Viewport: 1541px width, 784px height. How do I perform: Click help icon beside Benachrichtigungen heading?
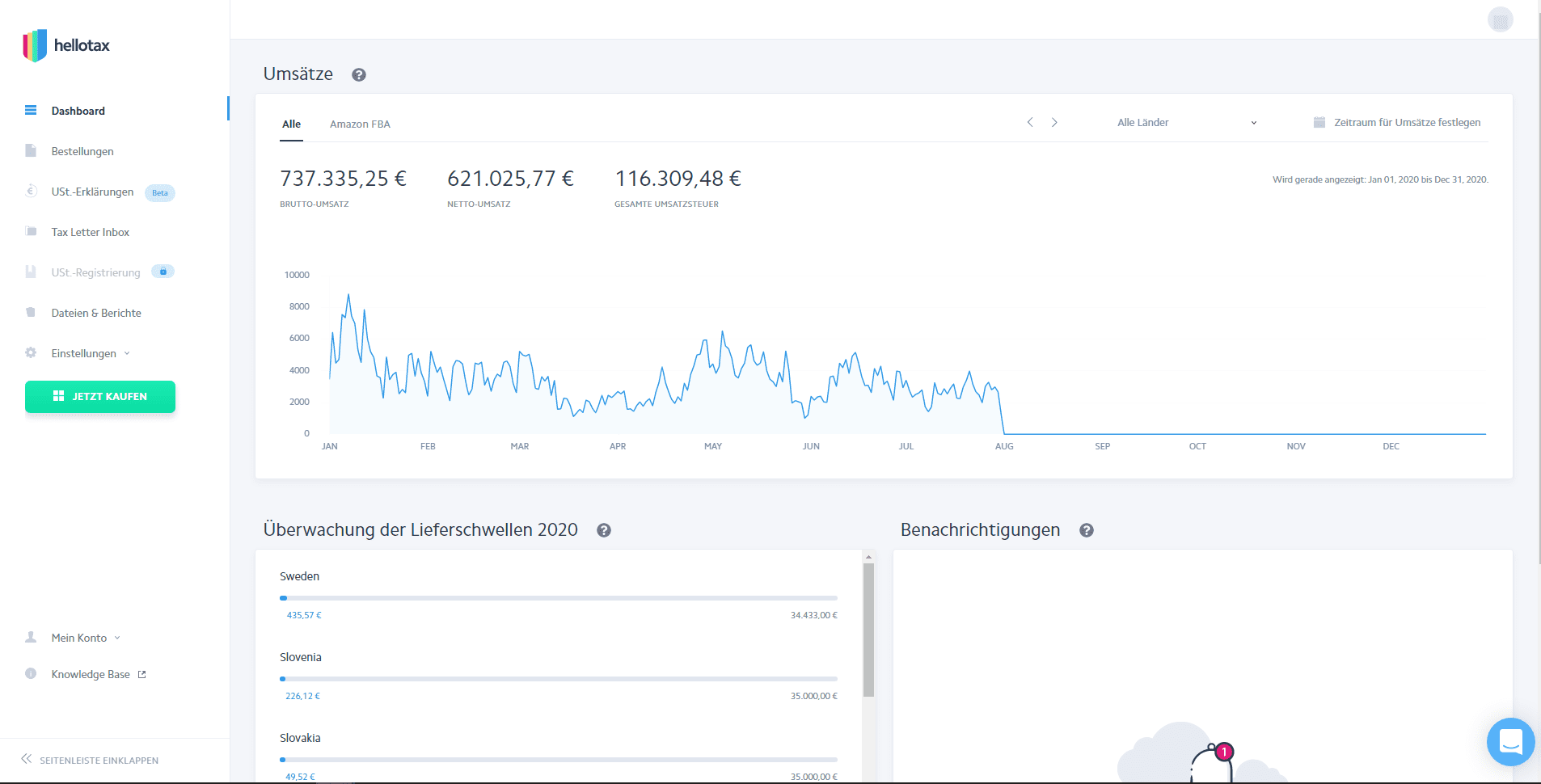tap(1087, 530)
